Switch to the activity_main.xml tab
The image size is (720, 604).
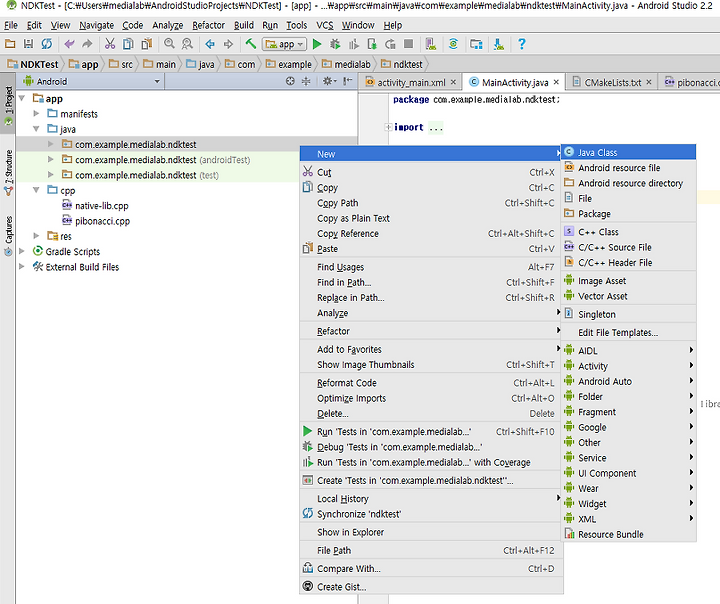click(x=411, y=82)
